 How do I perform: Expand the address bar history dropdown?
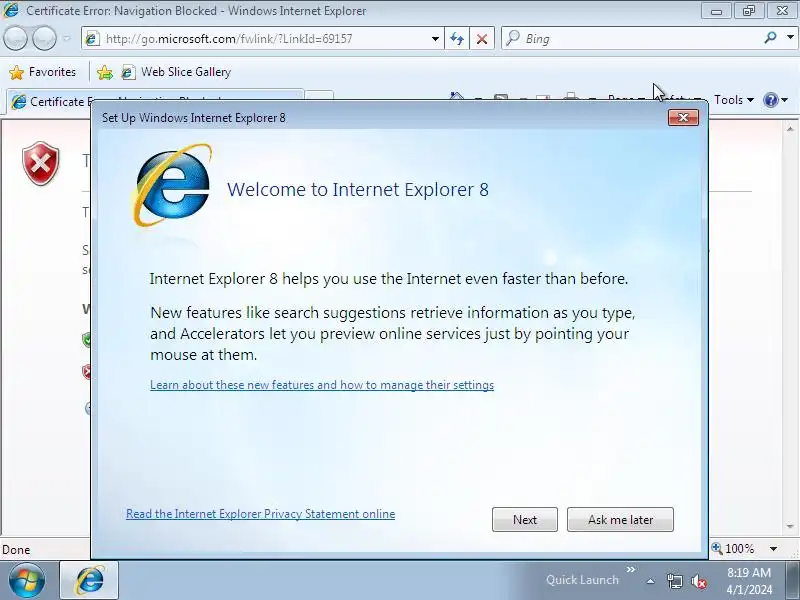click(x=435, y=39)
